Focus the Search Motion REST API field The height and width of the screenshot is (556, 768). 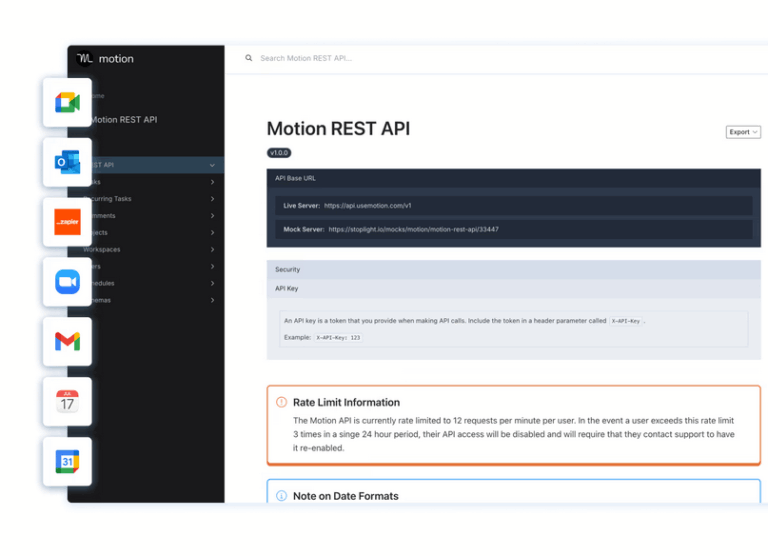[400, 59]
